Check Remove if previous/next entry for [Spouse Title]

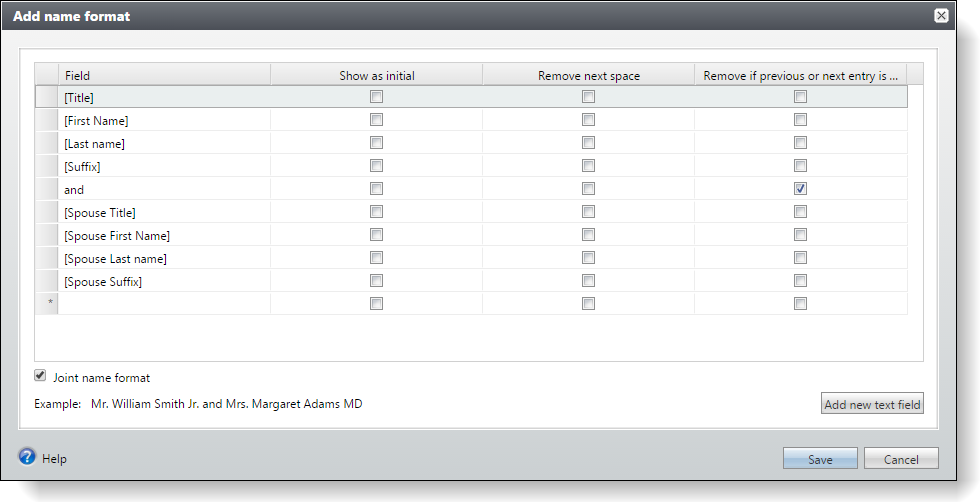pyautogui.click(x=800, y=212)
